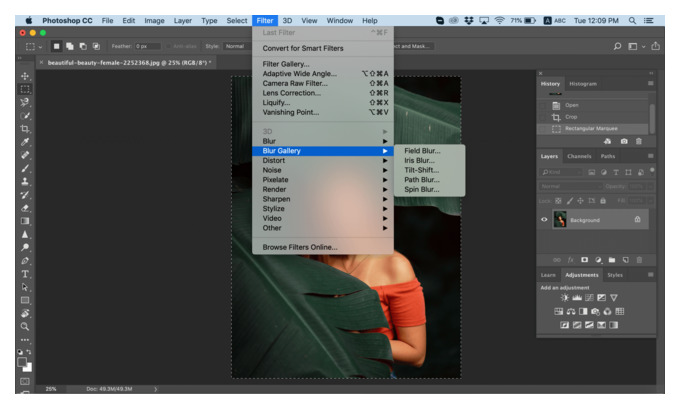The image size is (680, 409).
Task: Select the Dodge tool
Action: coord(25,247)
